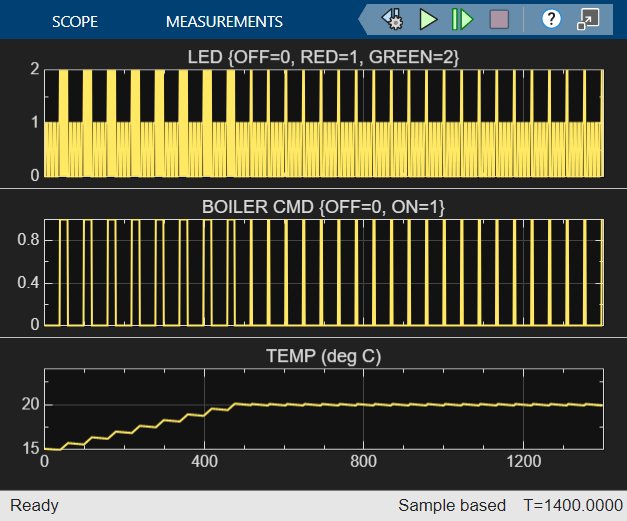
Task: Click the 400 x-axis tick label
Action: click(x=204, y=461)
